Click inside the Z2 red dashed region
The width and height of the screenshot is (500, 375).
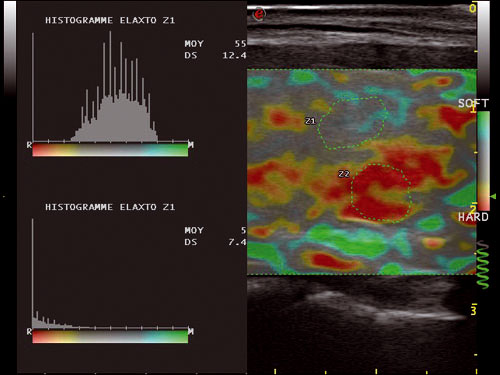(381, 193)
